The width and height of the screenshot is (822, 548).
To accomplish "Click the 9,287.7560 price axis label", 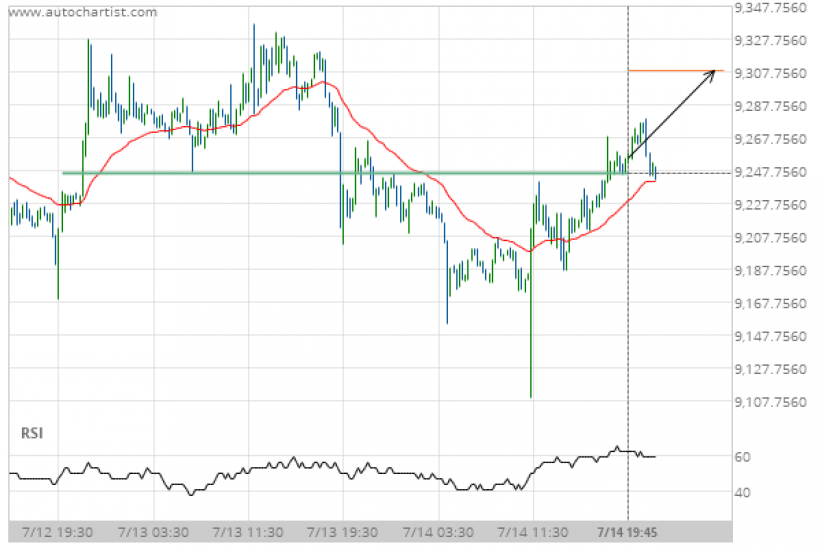I will (770, 106).
